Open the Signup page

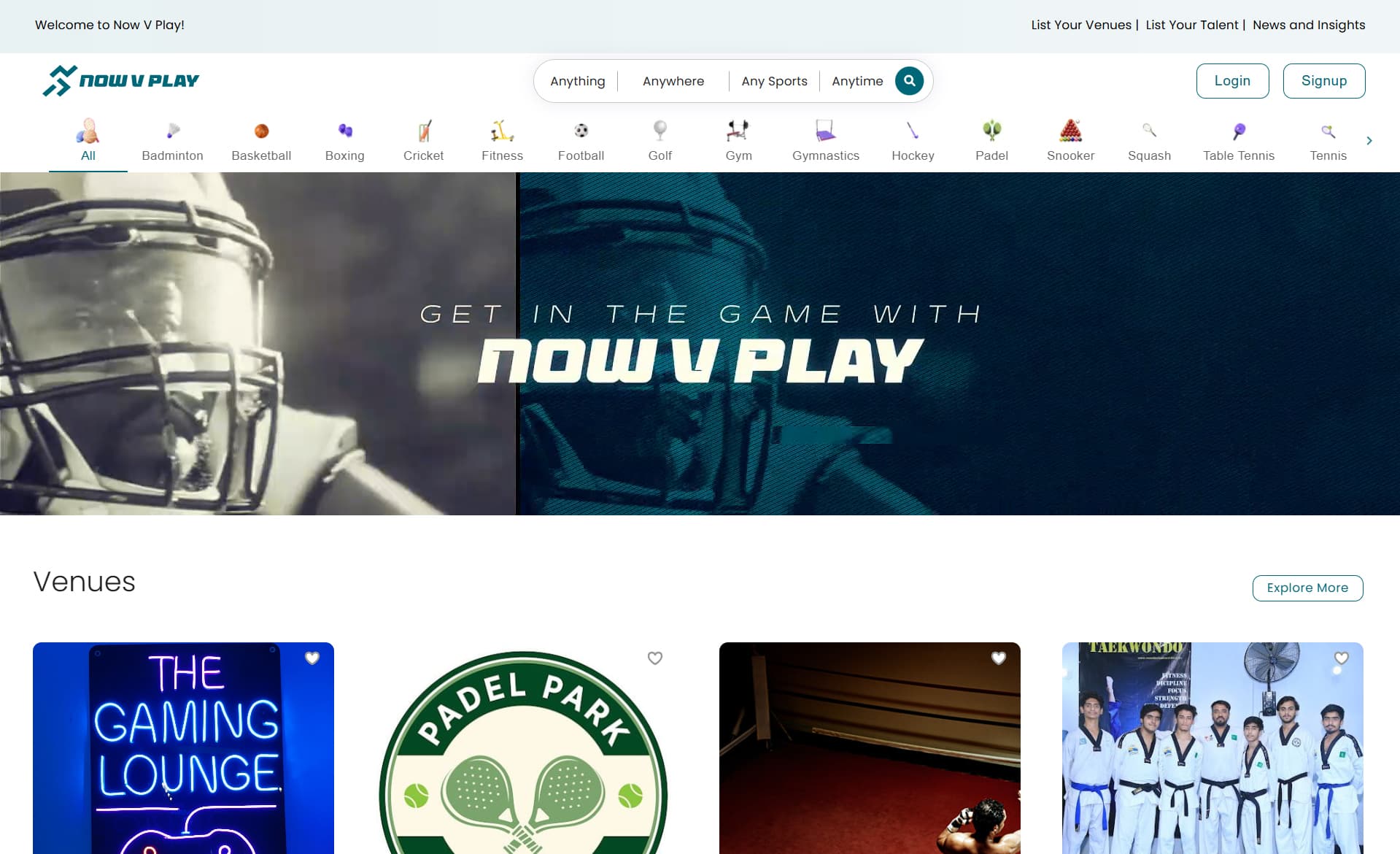1323,80
